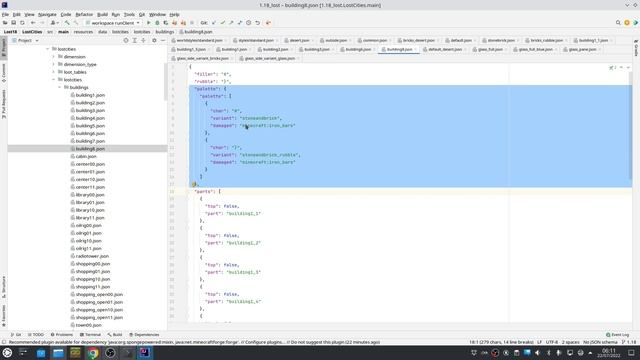
Task: Switch to the glass_full.json editor tab
Action: pos(490,49)
